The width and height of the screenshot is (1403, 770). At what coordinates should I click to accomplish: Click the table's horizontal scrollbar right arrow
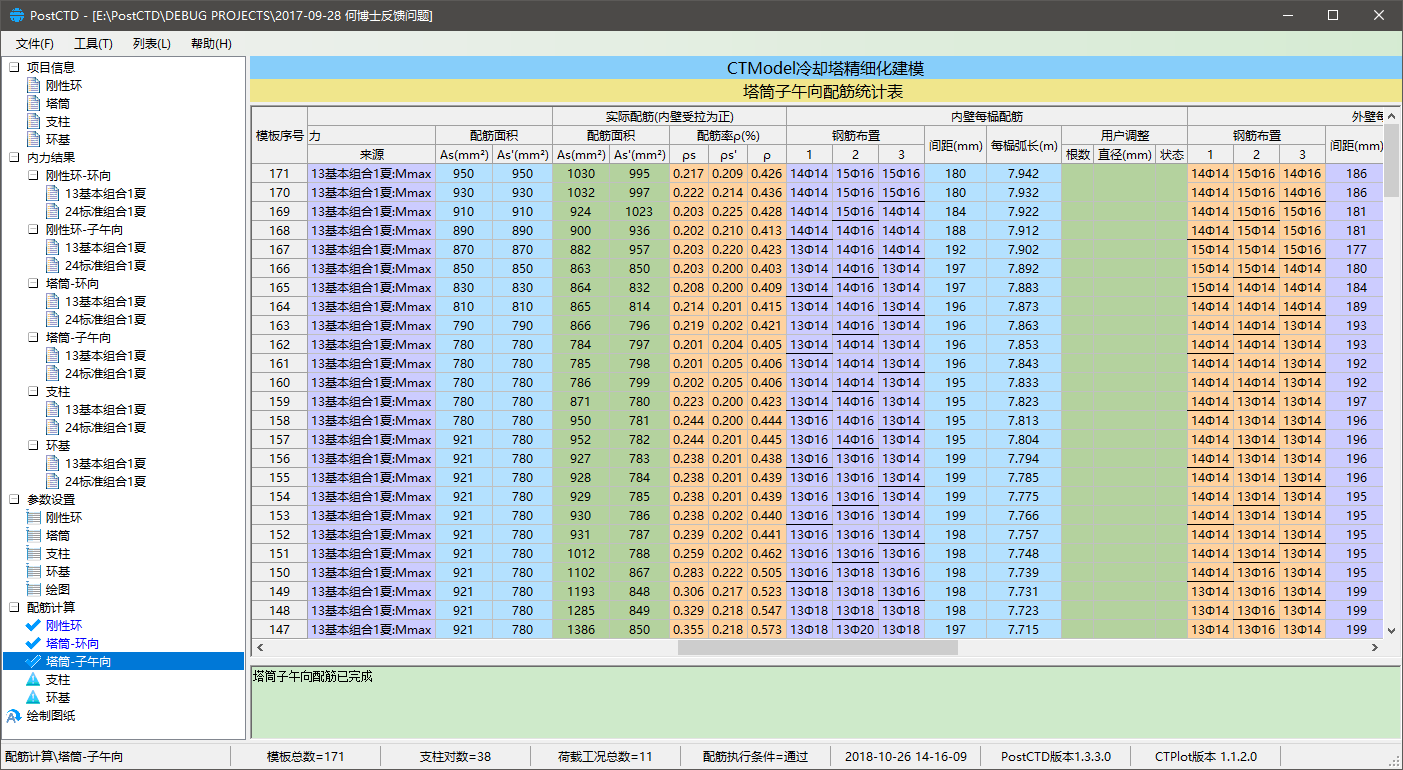(x=1375, y=648)
